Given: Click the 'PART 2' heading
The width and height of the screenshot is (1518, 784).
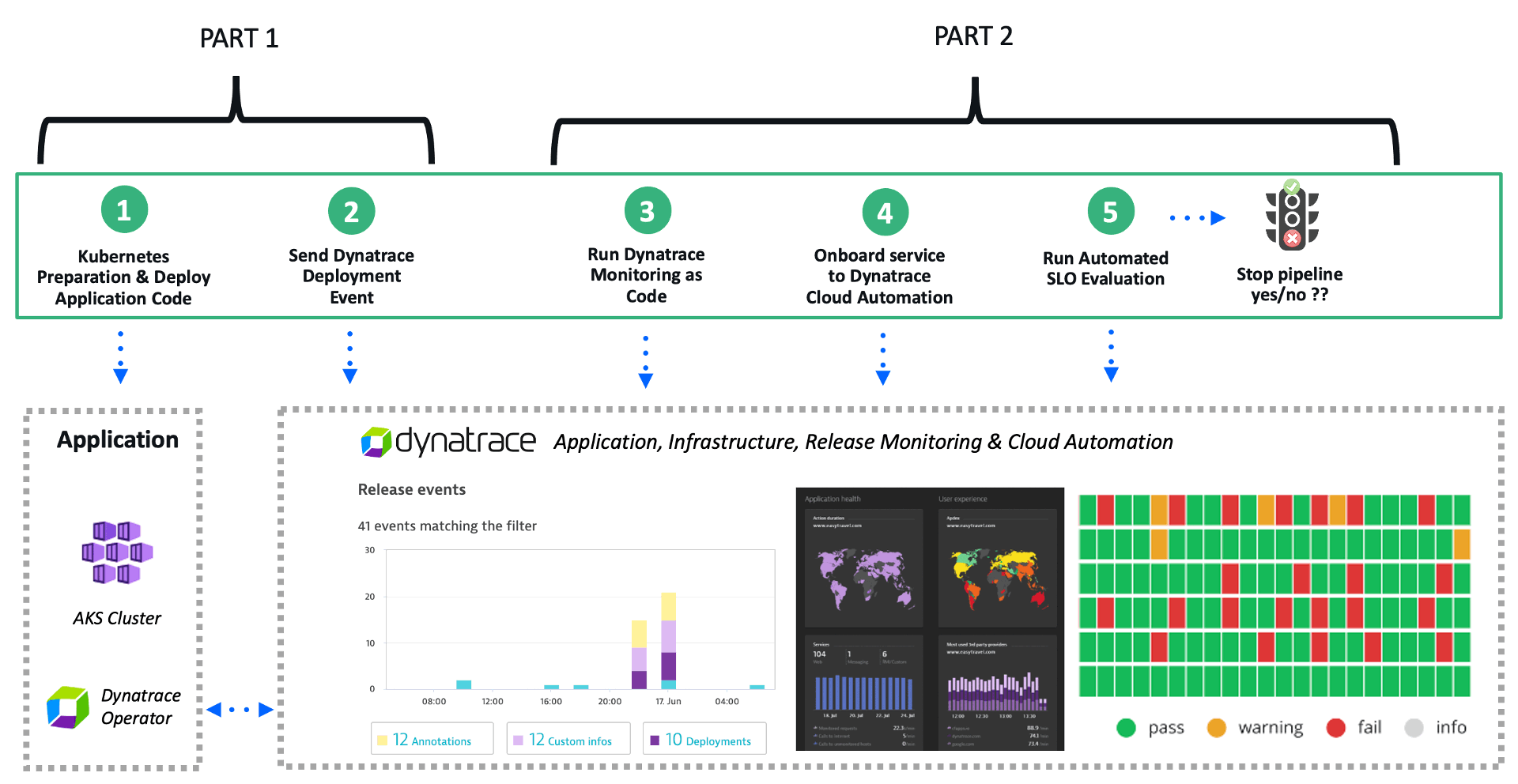Looking at the screenshot, I should 974,36.
